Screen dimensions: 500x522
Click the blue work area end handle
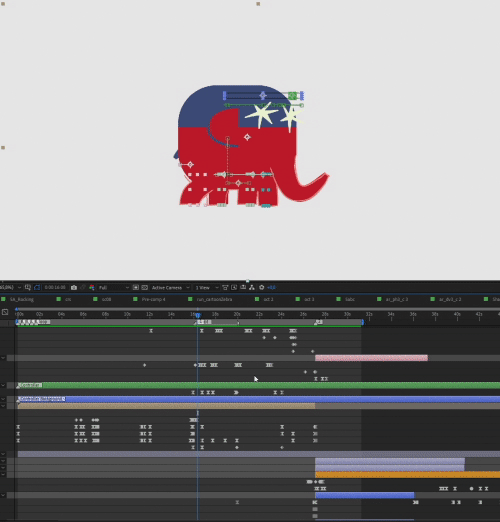click(362, 322)
